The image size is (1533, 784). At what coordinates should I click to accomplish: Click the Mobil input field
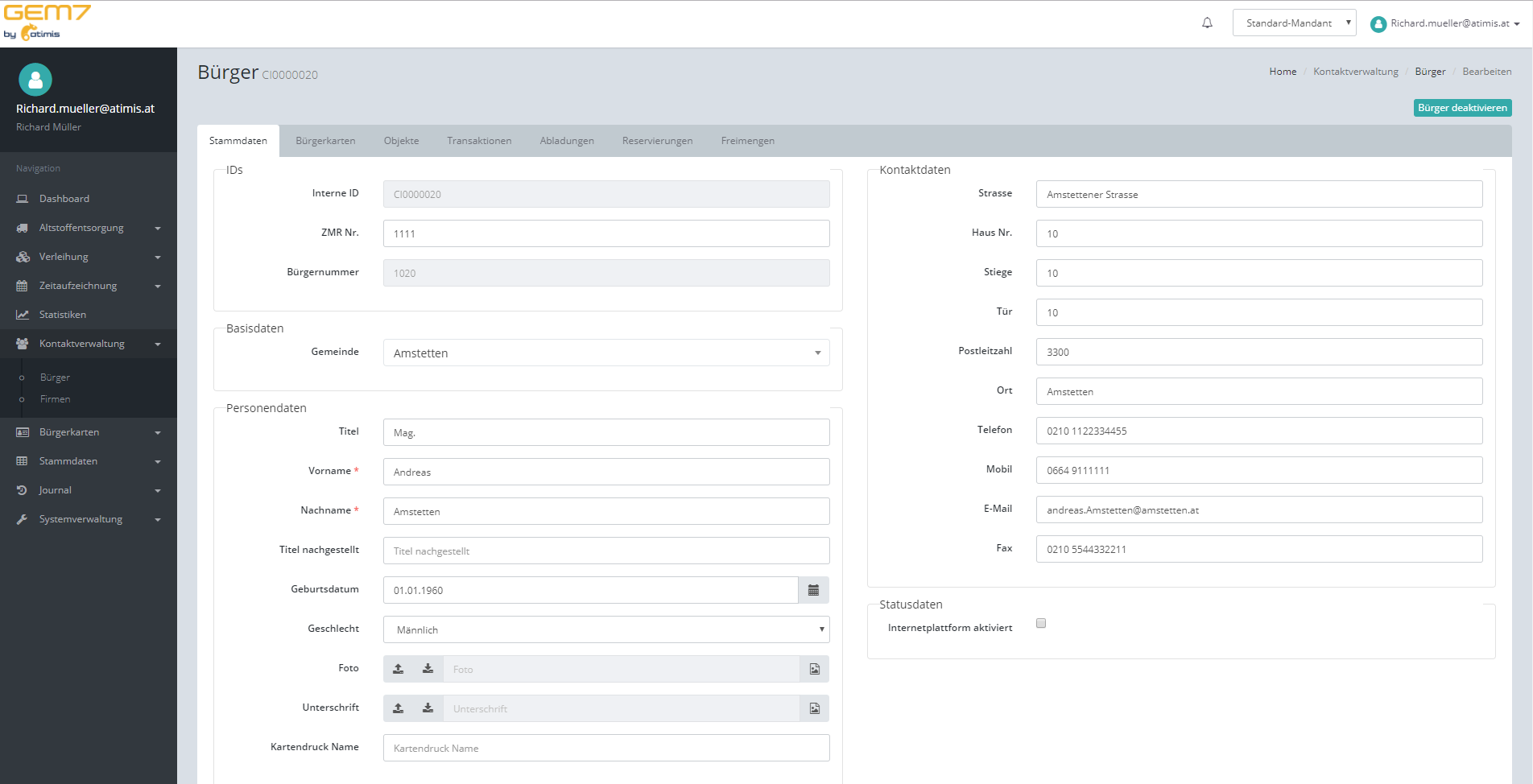click(1259, 470)
